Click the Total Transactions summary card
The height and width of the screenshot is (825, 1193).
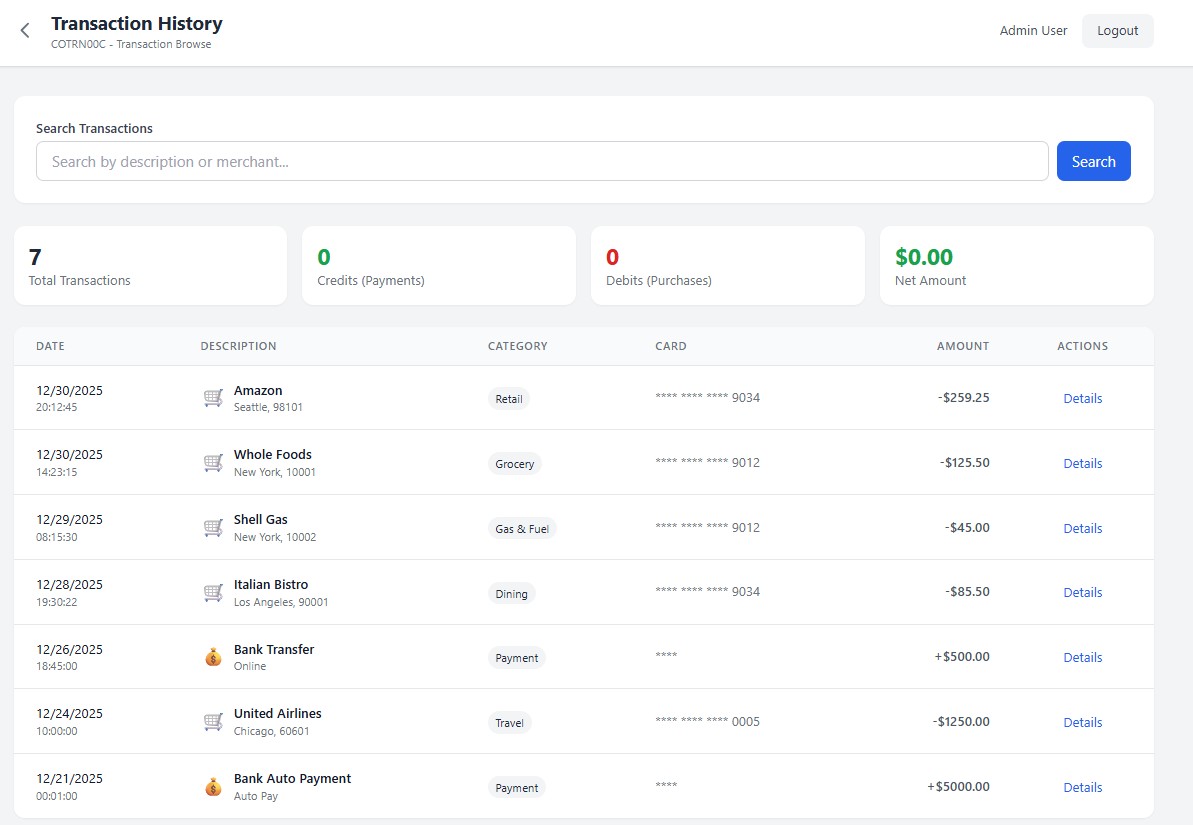click(150, 265)
